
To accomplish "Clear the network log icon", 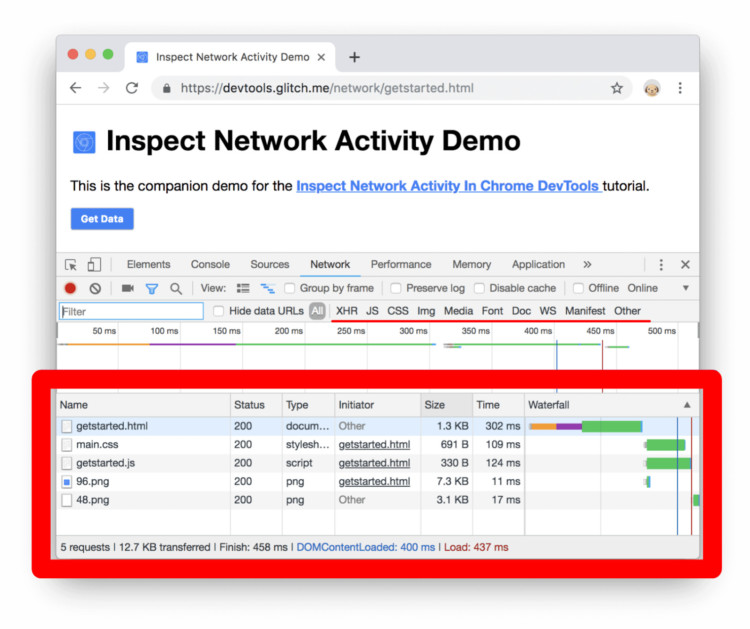I will pos(95,288).
